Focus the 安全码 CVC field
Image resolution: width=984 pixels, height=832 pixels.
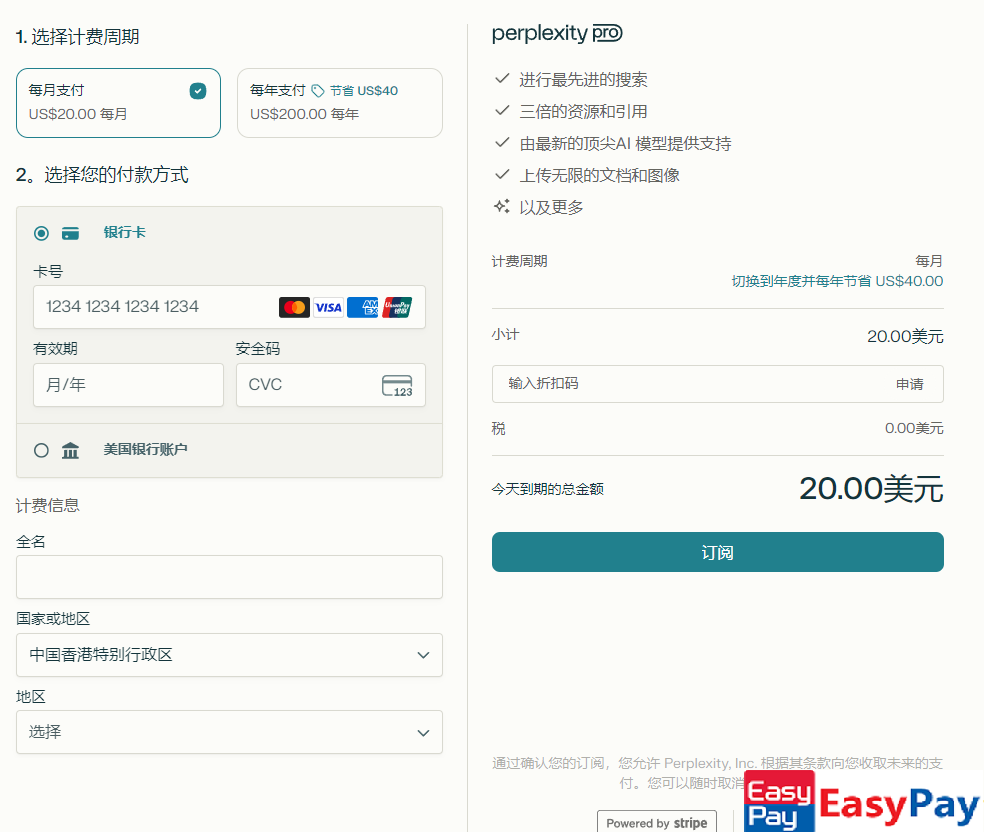(331, 385)
